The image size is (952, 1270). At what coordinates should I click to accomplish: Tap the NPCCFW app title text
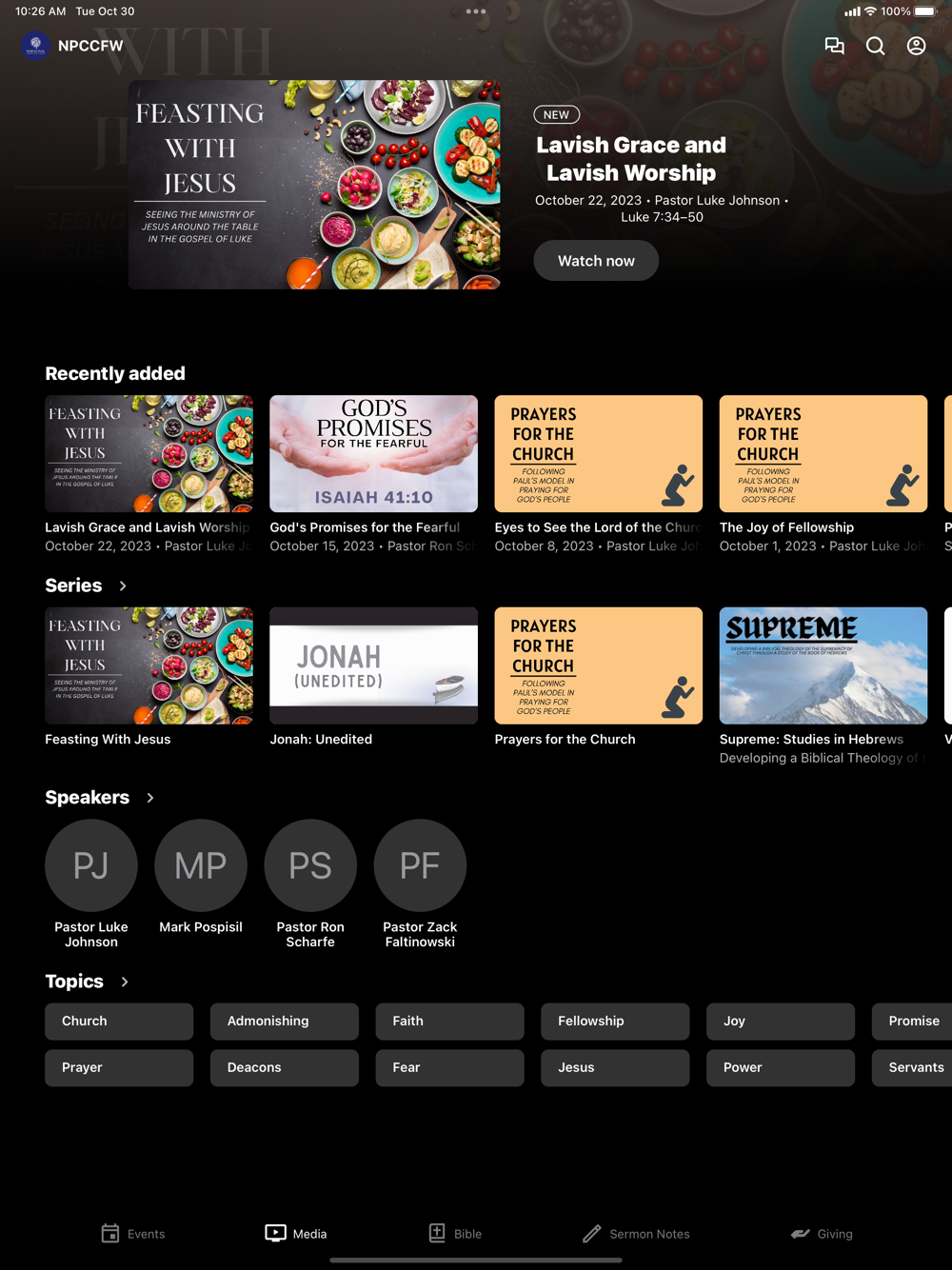90,46
